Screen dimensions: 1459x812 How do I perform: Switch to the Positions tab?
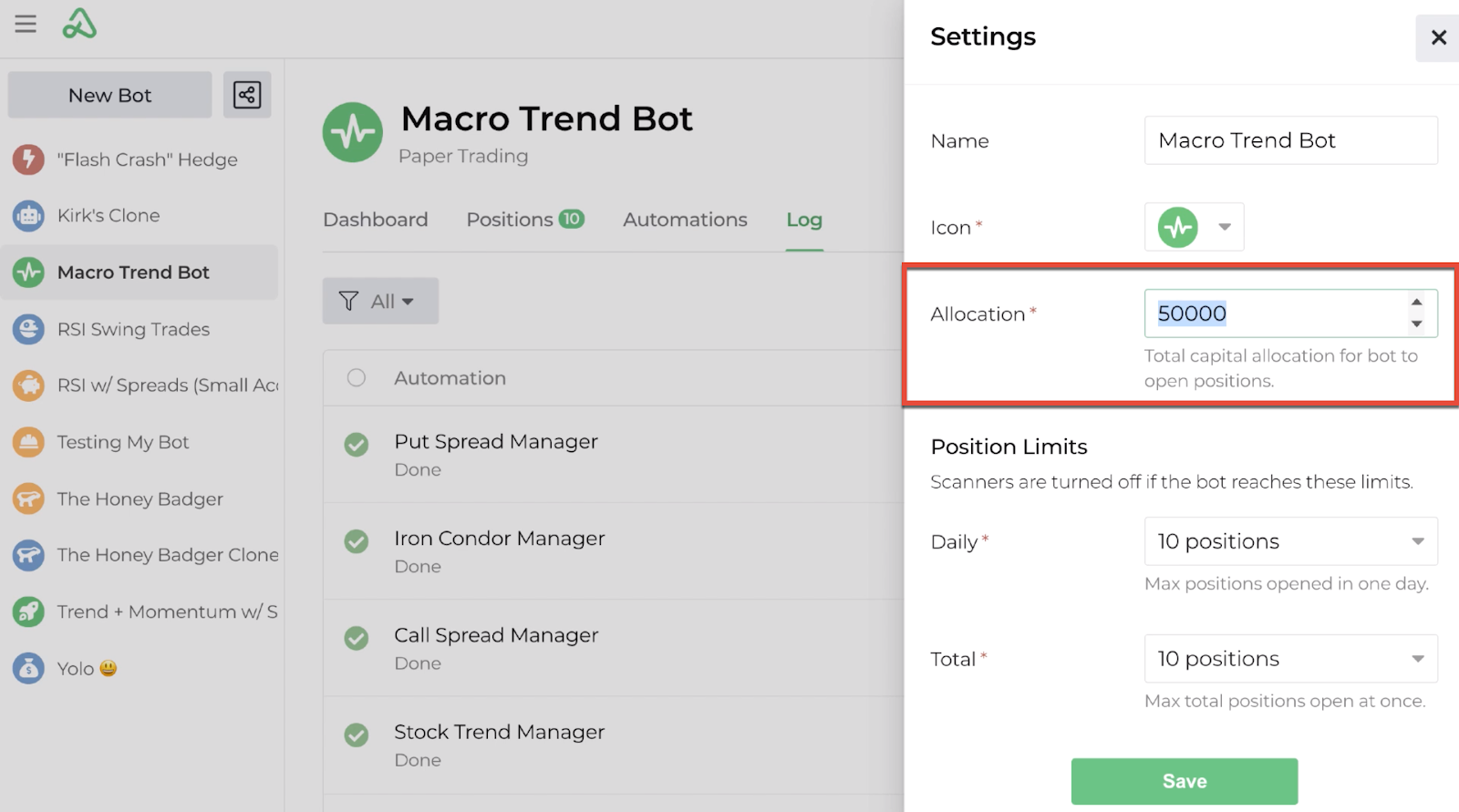coord(525,220)
